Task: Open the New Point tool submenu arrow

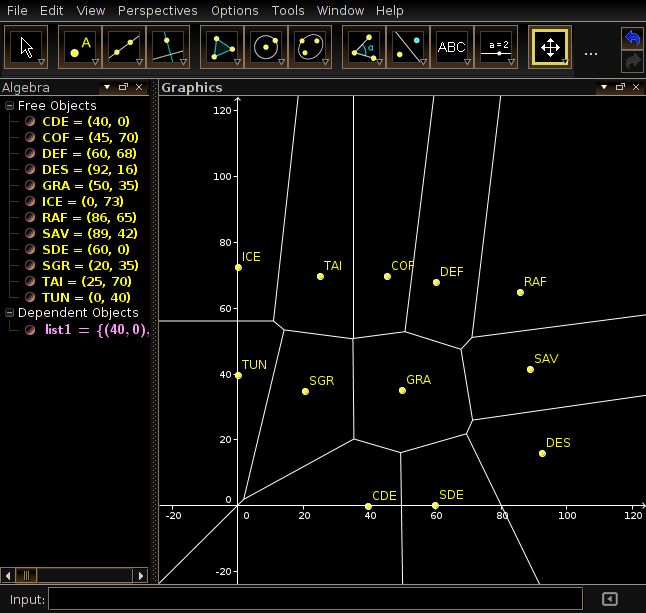Action: [x=95, y=62]
